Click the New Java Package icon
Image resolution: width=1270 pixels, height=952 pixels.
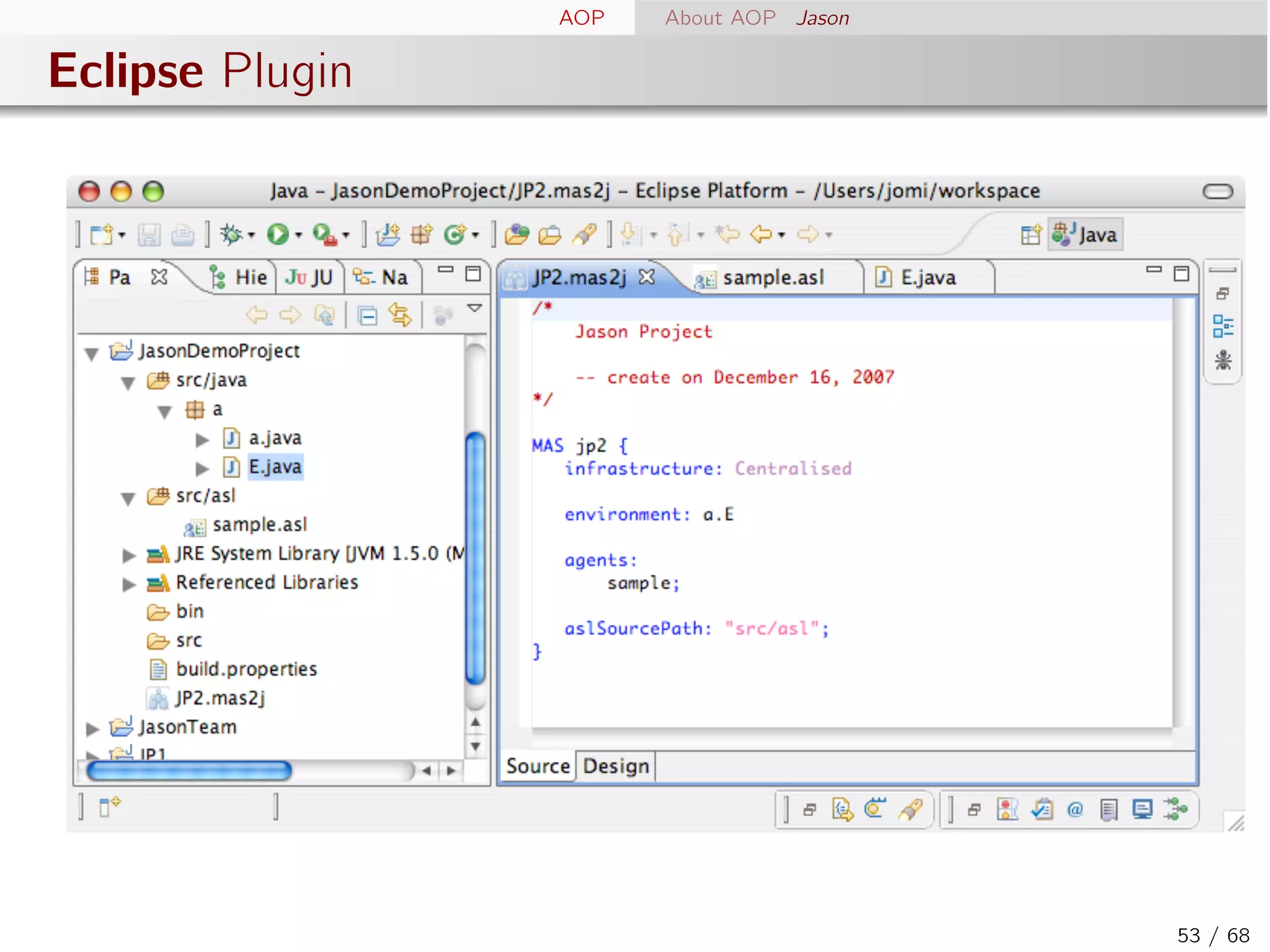(421, 234)
